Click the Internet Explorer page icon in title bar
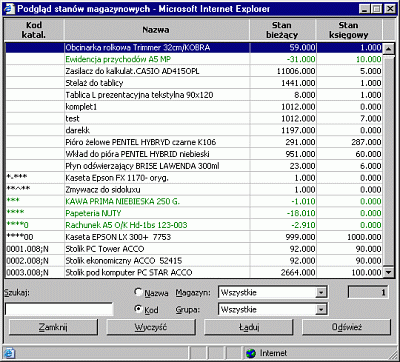 10,8
